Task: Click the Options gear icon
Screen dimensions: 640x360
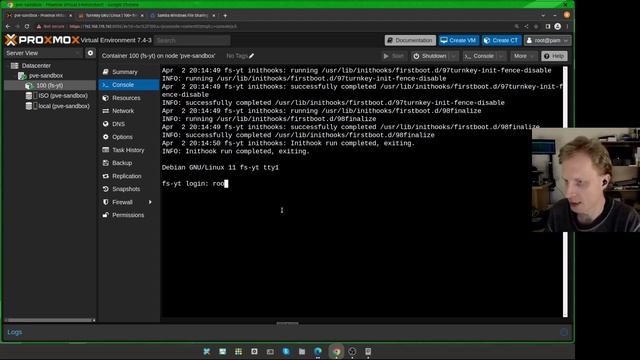Action: coord(106,137)
